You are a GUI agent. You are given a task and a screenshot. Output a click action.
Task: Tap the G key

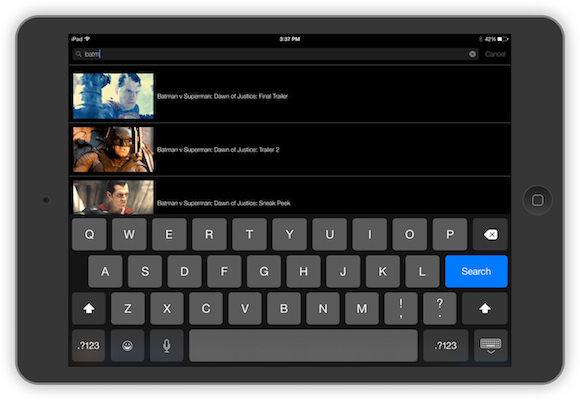264,271
